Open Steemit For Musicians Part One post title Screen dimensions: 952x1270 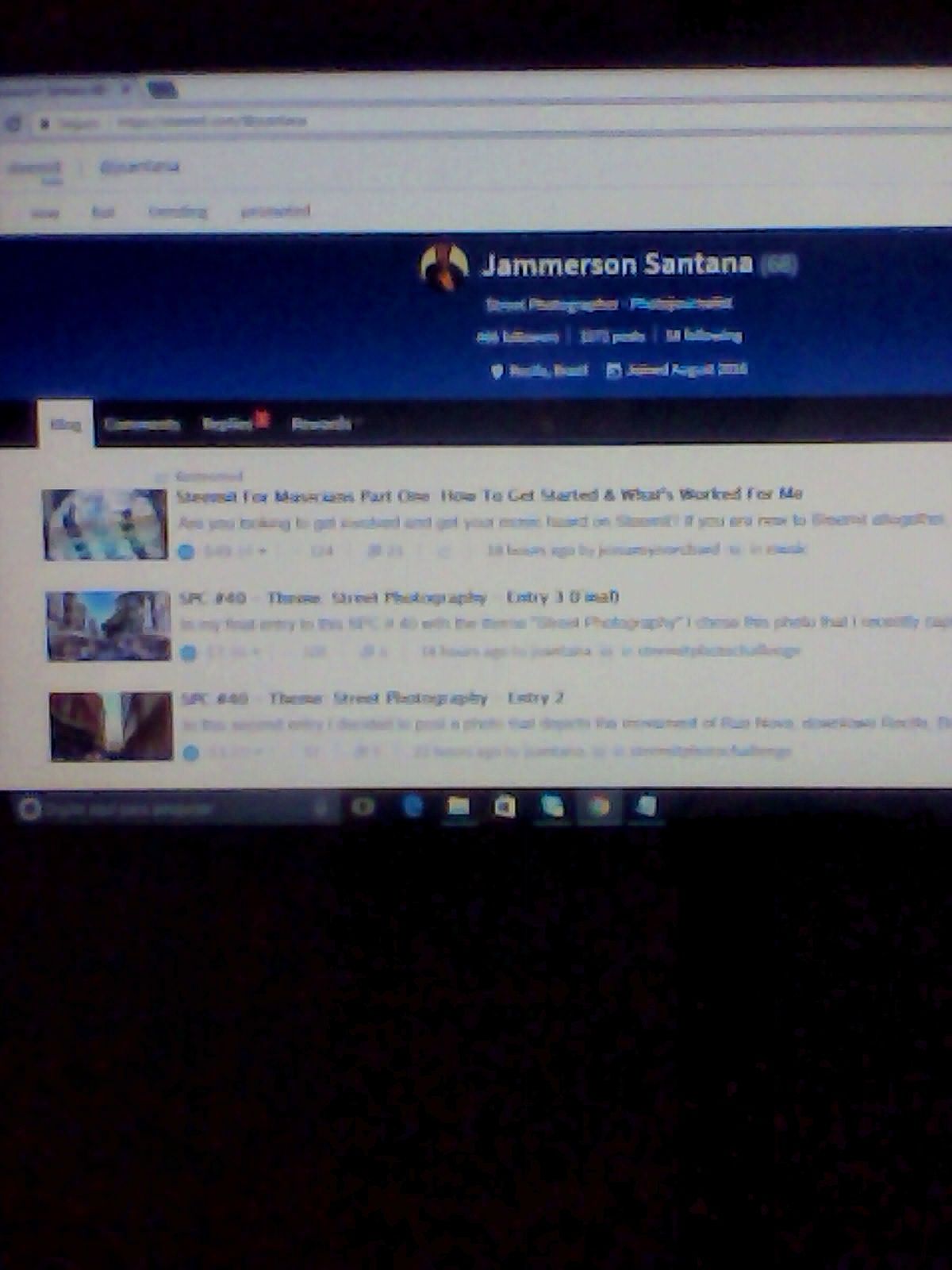pos(489,495)
